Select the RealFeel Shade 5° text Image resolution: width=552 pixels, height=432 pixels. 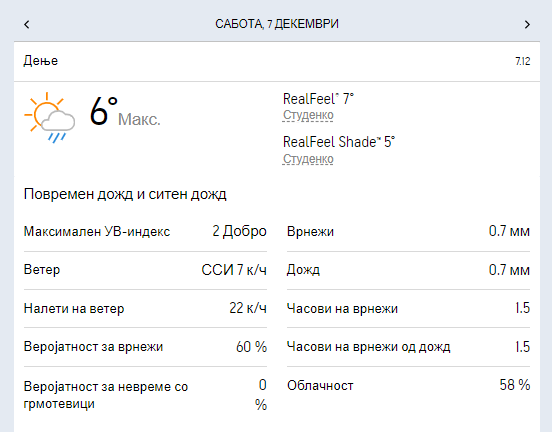[x=339, y=142]
